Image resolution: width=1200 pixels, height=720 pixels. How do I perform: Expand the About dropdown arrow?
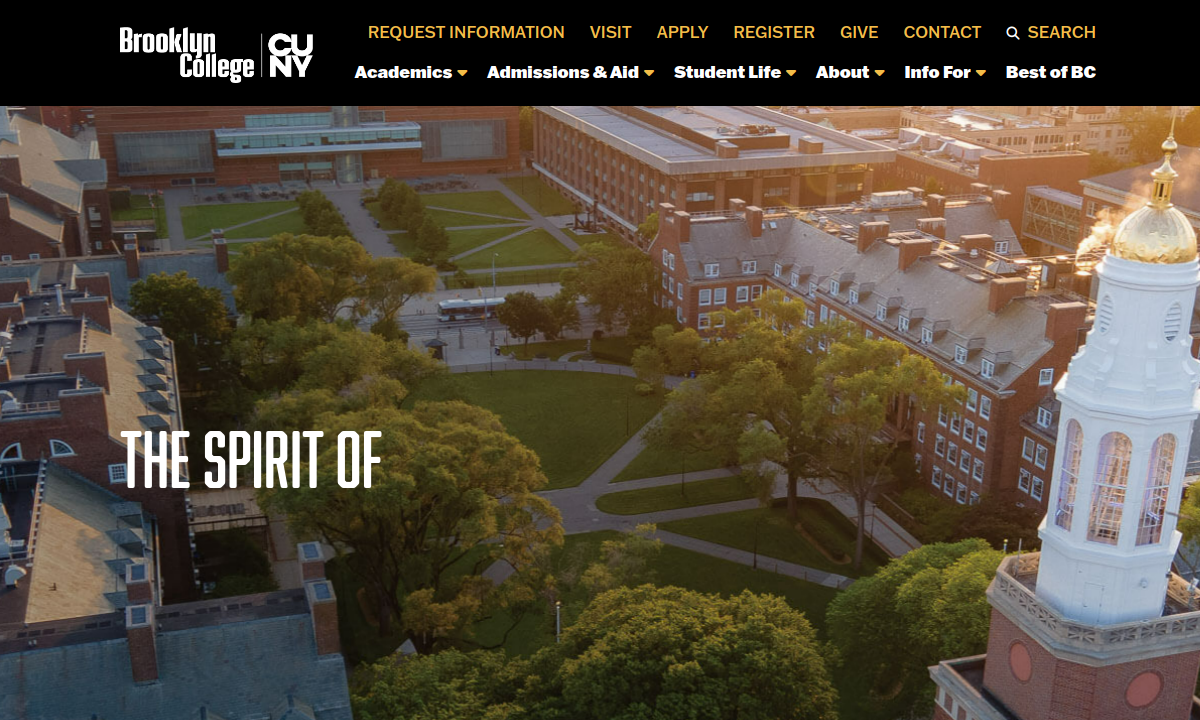pos(879,73)
